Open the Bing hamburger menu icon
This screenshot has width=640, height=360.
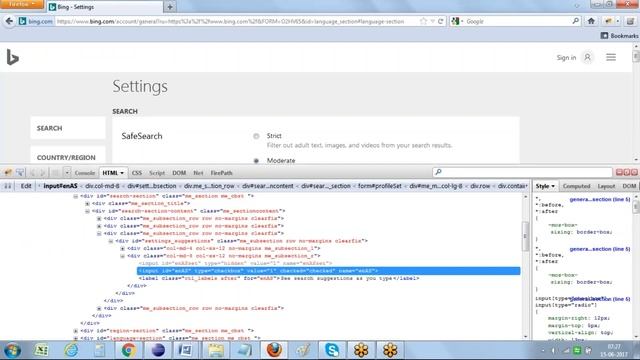(x=611, y=58)
